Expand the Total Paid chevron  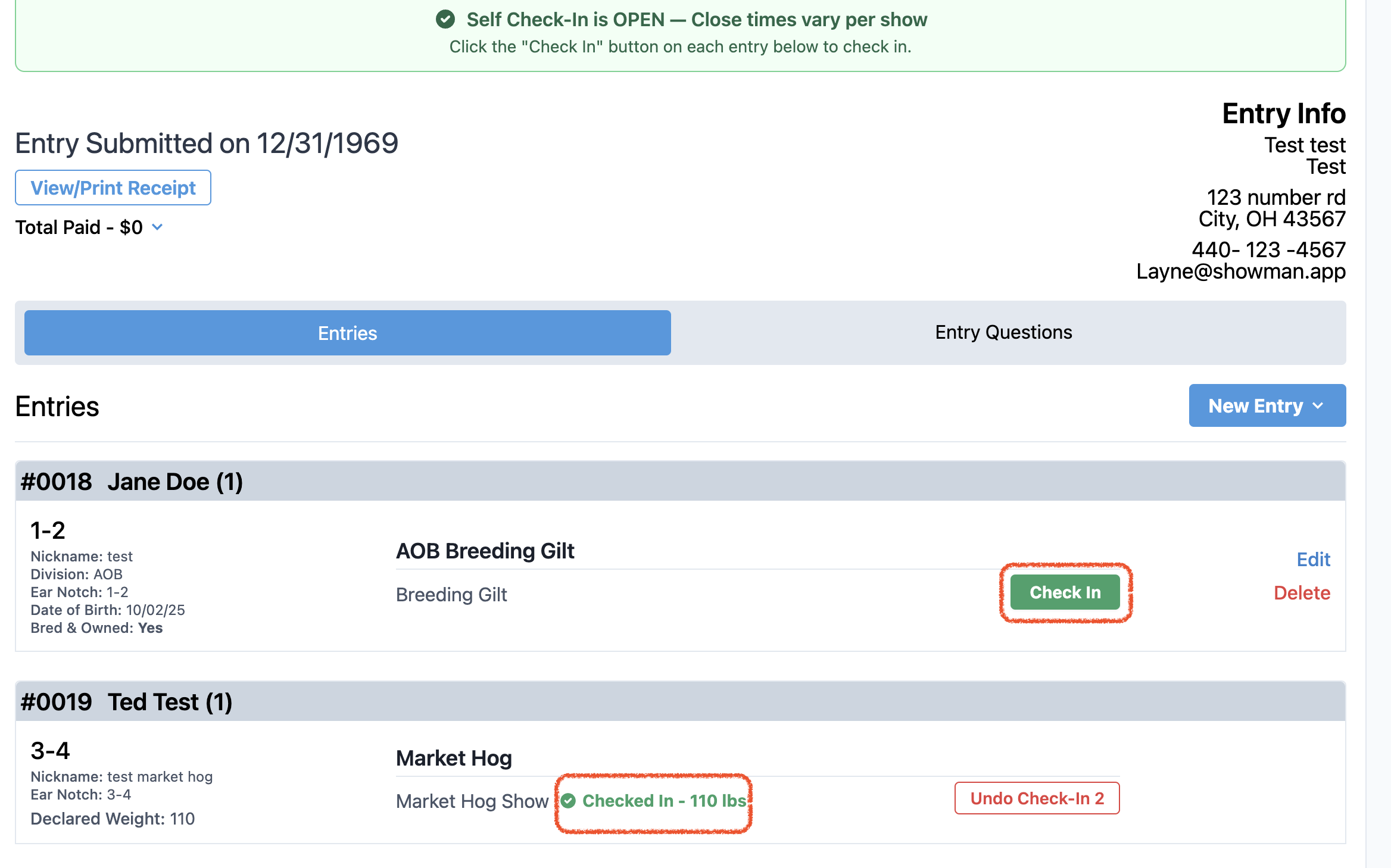click(x=157, y=227)
